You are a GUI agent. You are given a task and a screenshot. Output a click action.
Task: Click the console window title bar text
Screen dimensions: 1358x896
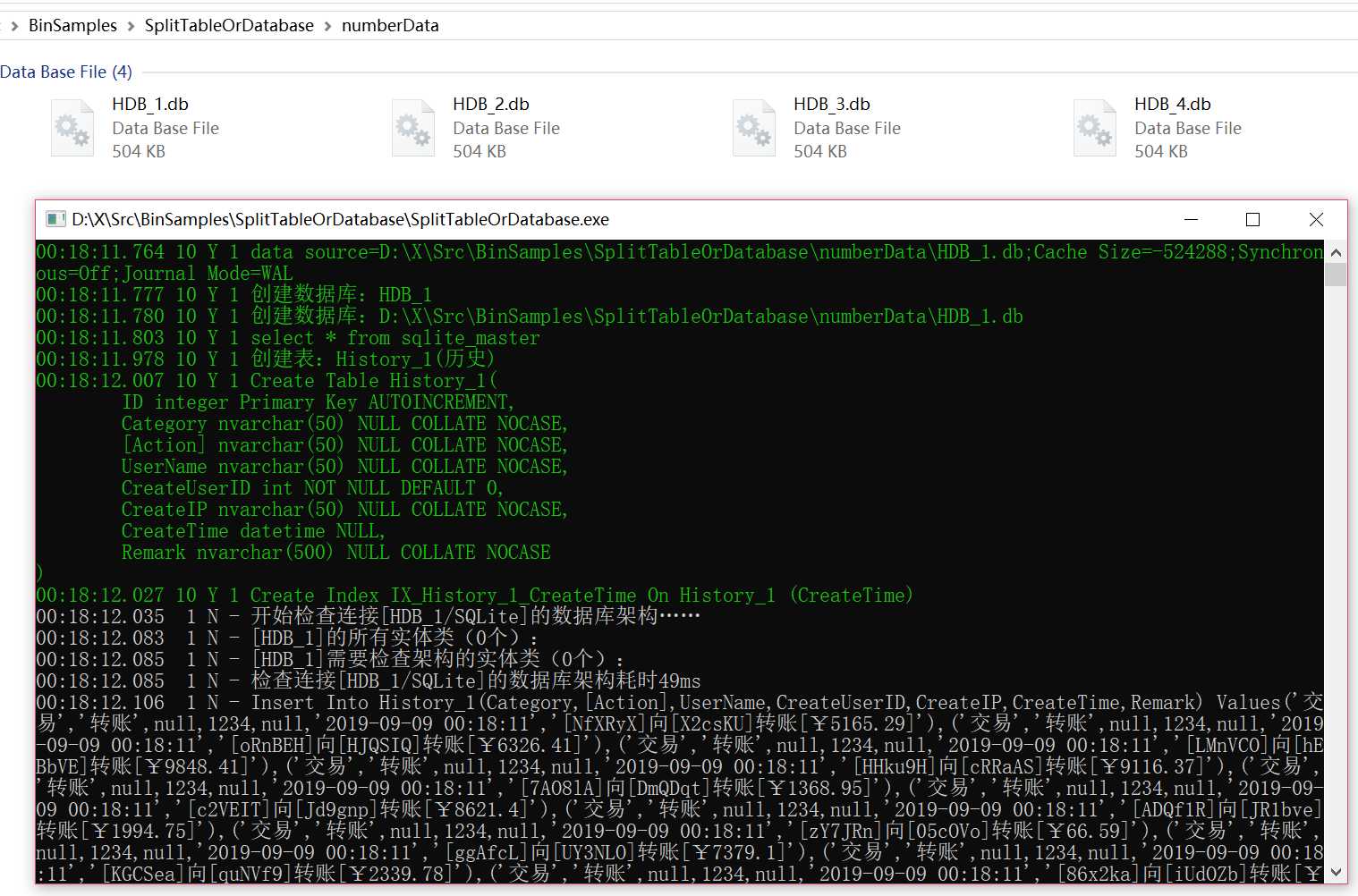(x=340, y=219)
